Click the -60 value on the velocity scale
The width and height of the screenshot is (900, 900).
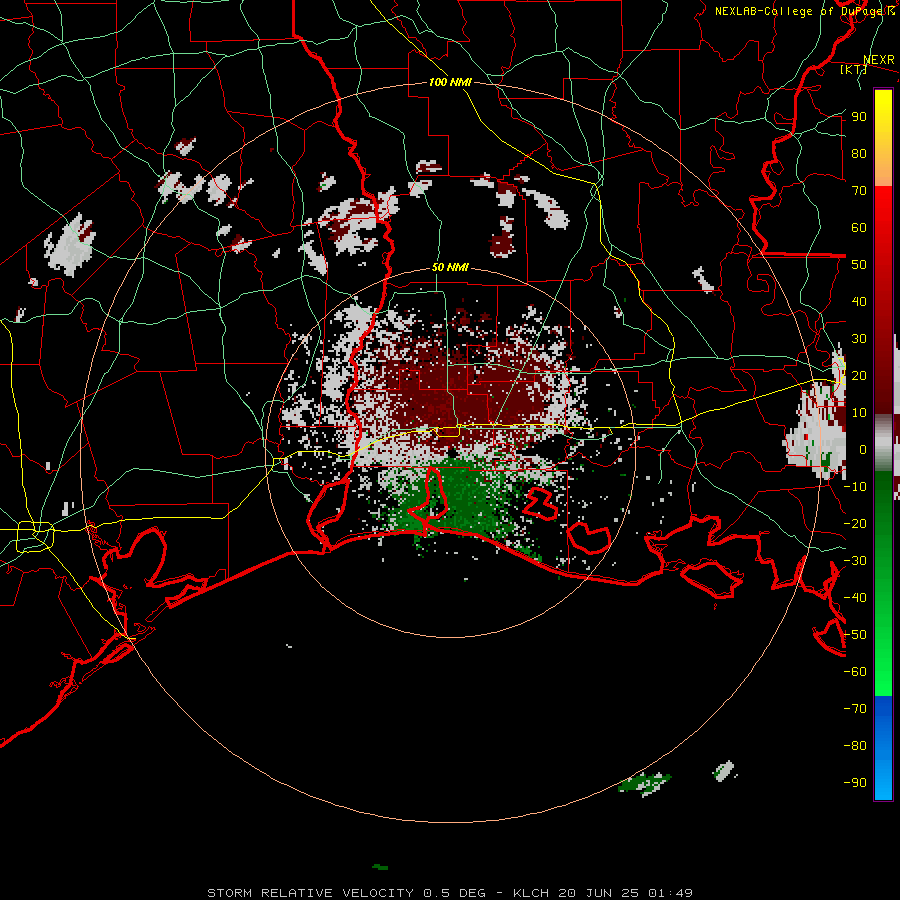coord(855,672)
